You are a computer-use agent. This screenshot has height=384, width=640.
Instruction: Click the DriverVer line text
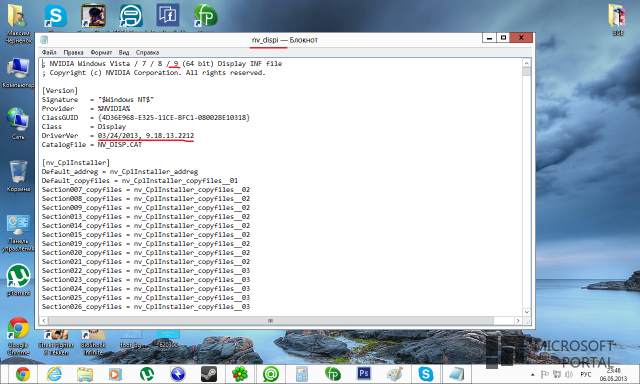118,135
